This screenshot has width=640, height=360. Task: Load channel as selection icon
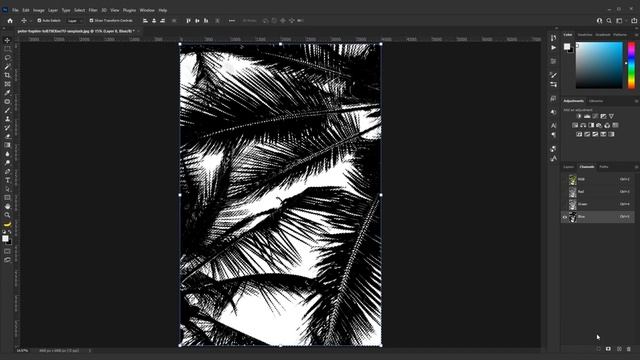[x=599, y=349]
